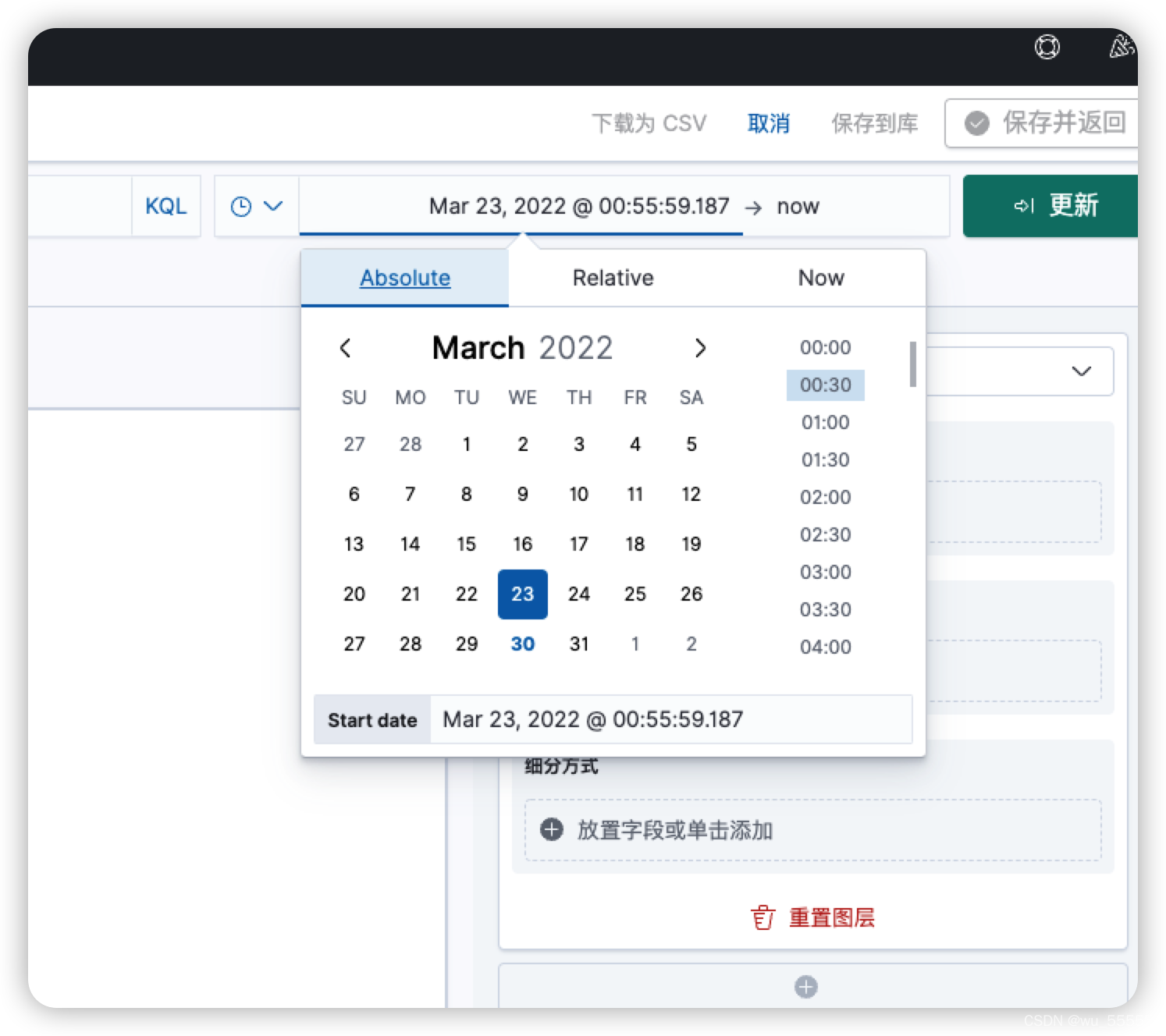Select March 26 on the calendar
This screenshot has height=1036, width=1166.
click(691, 594)
